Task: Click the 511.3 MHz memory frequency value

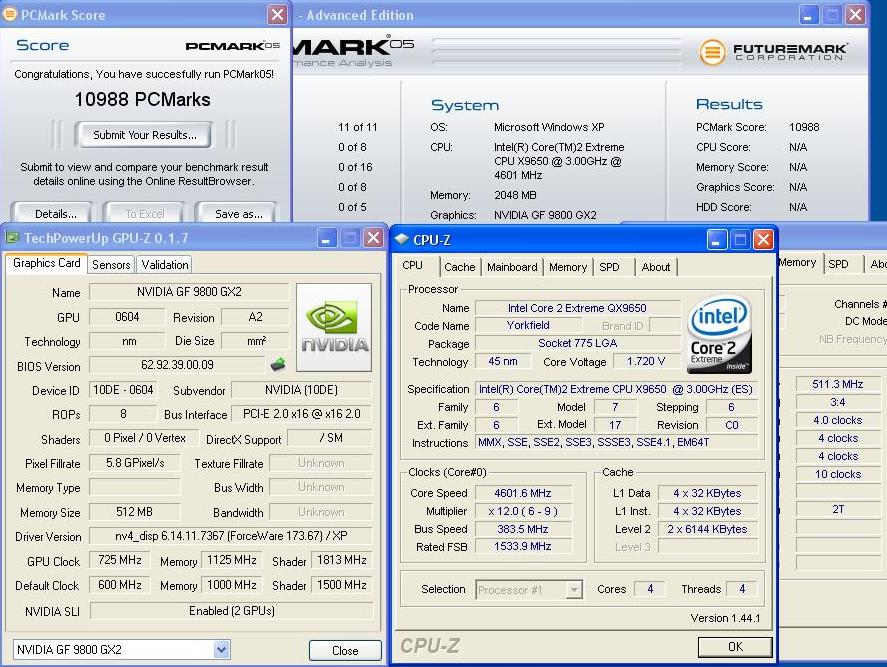Action: click(838, 384)
